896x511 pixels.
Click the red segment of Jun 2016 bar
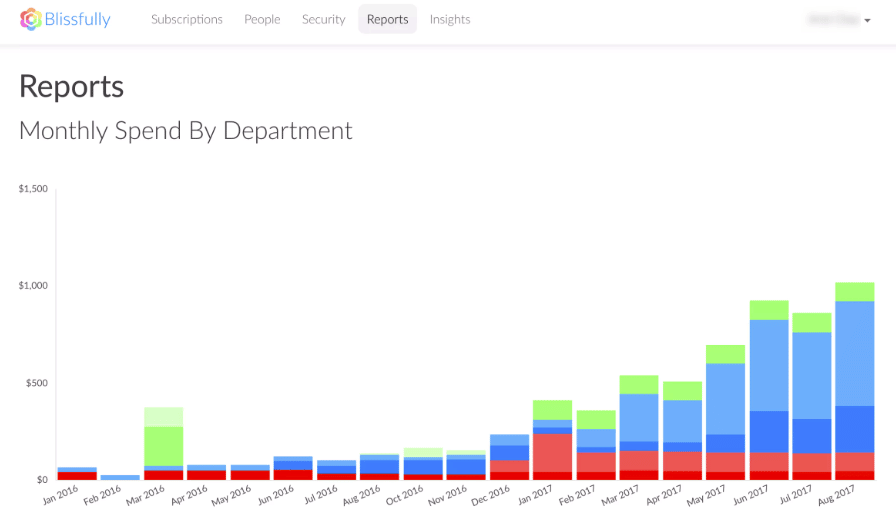293,474
